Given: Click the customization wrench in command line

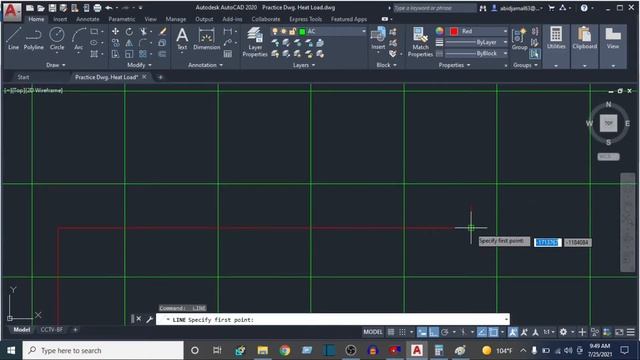Looking at the screenshot, I should pyautogui.click(x=149, y=319).
